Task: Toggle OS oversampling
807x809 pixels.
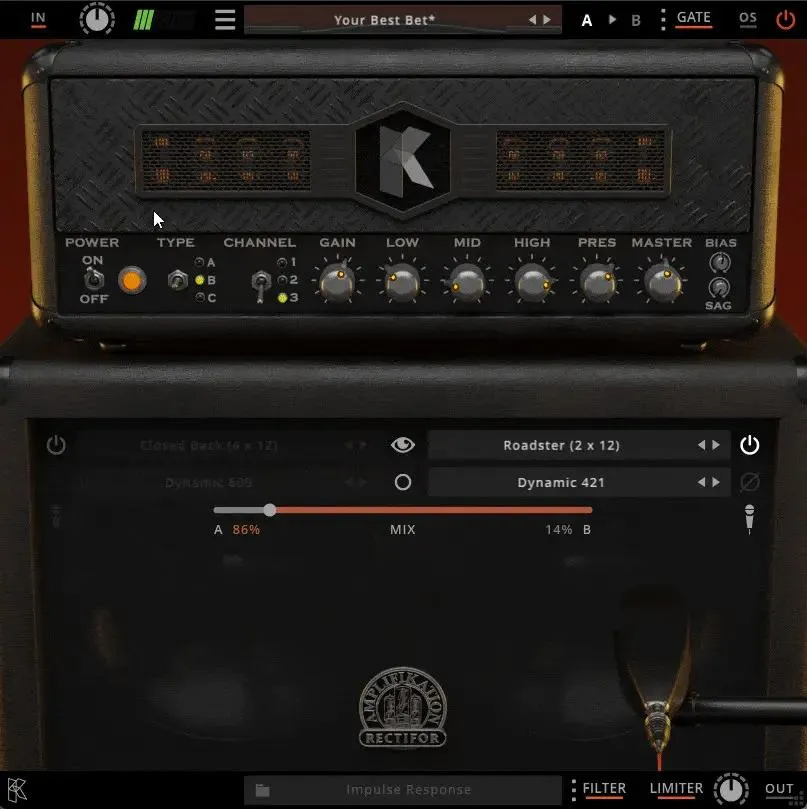Action: [748, 19]
